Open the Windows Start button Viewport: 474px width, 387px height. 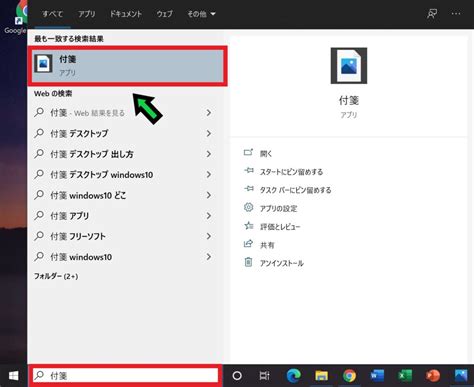13,376
